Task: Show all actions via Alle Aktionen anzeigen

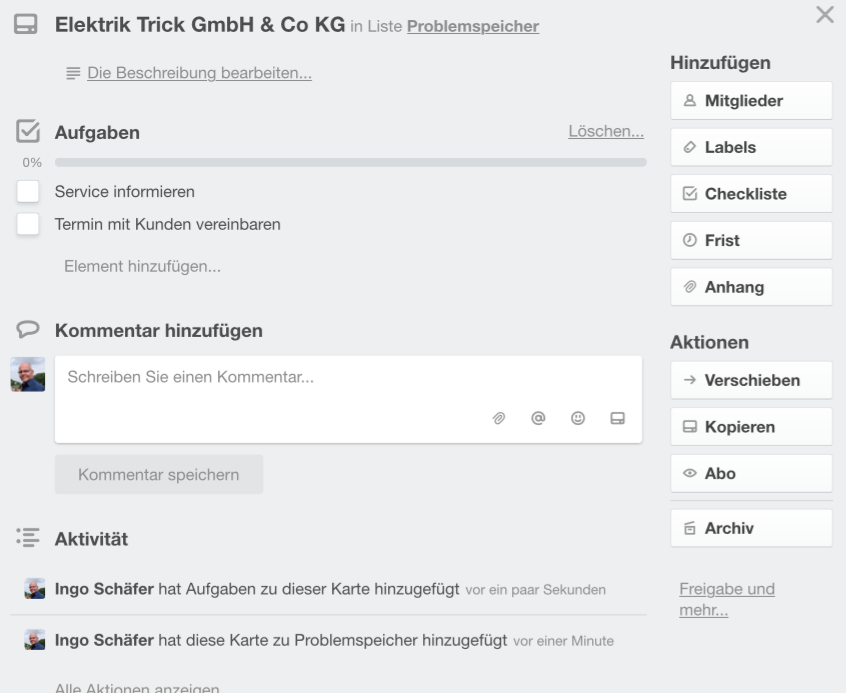Action: pos(137,688)
